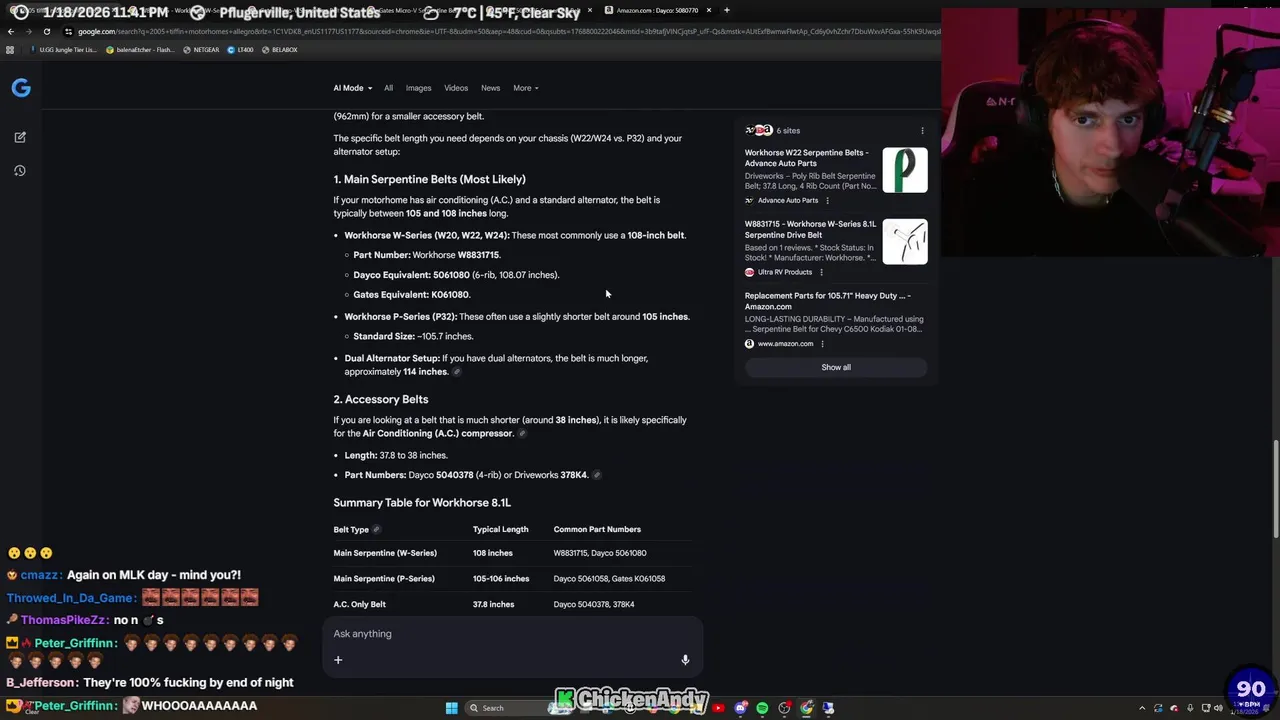Click link icon beside Belt Type header
The width and height of the screenshot is (1280, 720).
point(377,529)
